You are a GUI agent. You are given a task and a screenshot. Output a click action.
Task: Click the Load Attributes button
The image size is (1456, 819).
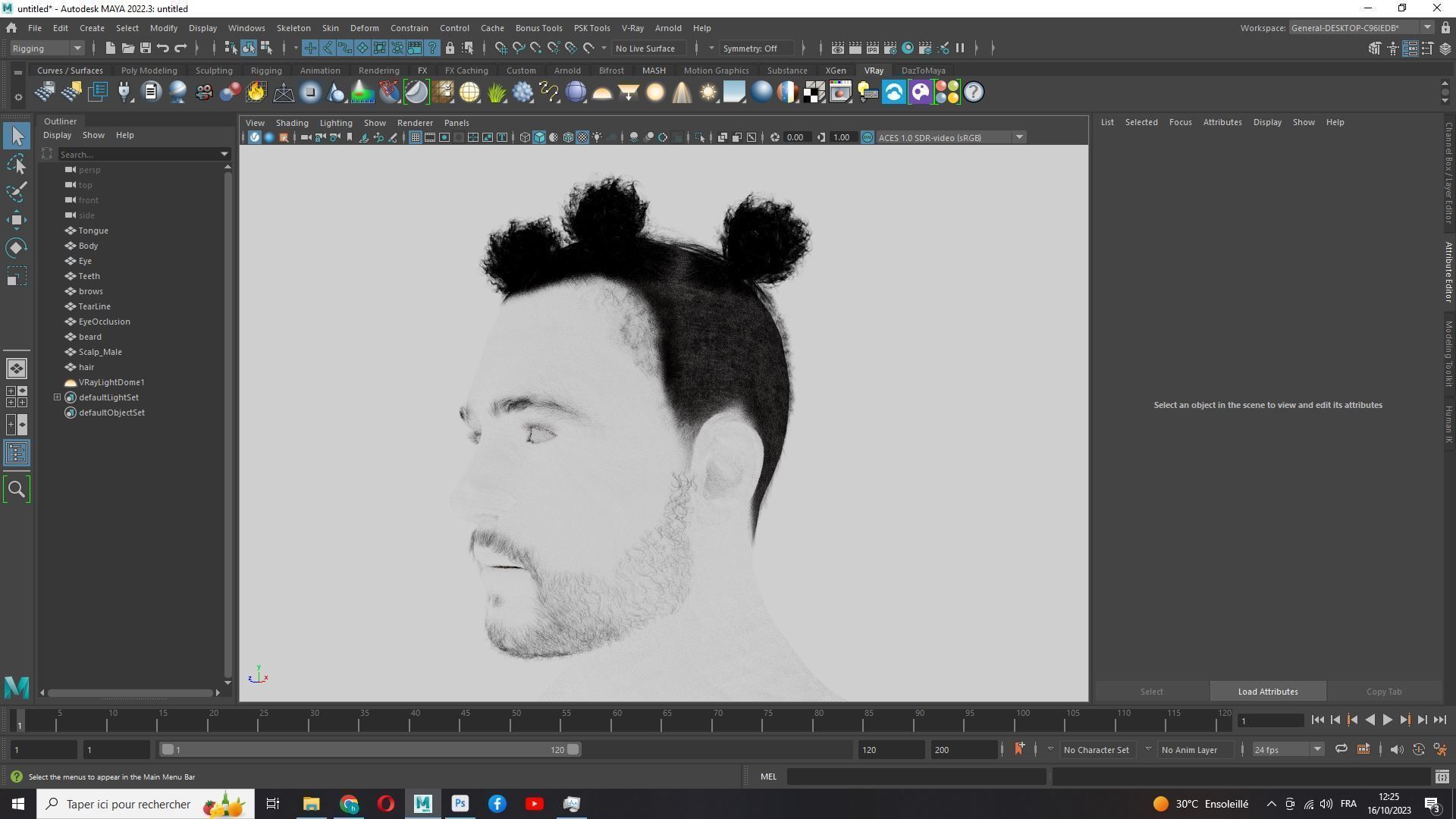[1268, 692]
